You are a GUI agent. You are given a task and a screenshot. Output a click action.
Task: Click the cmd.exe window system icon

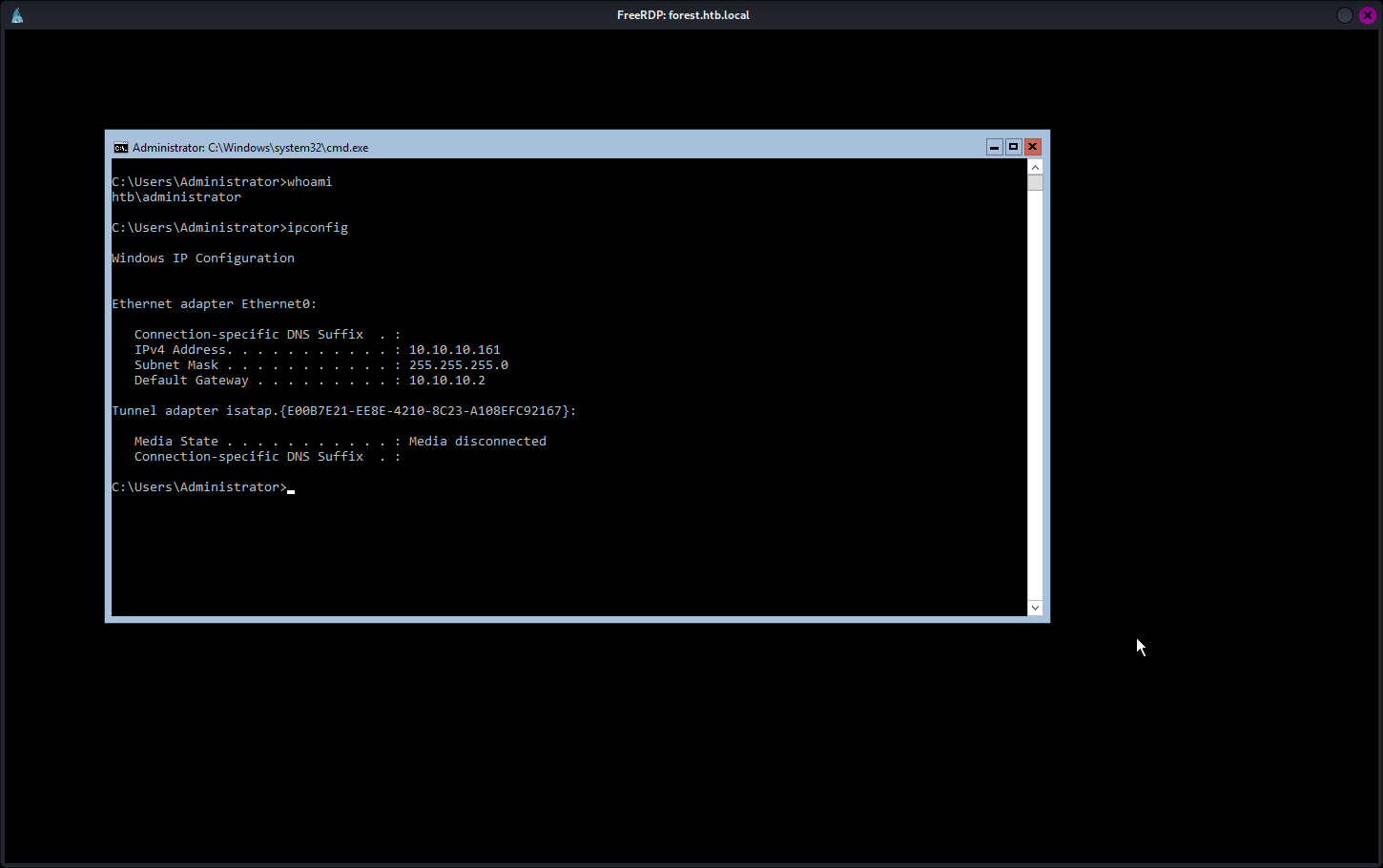[121, 148]
